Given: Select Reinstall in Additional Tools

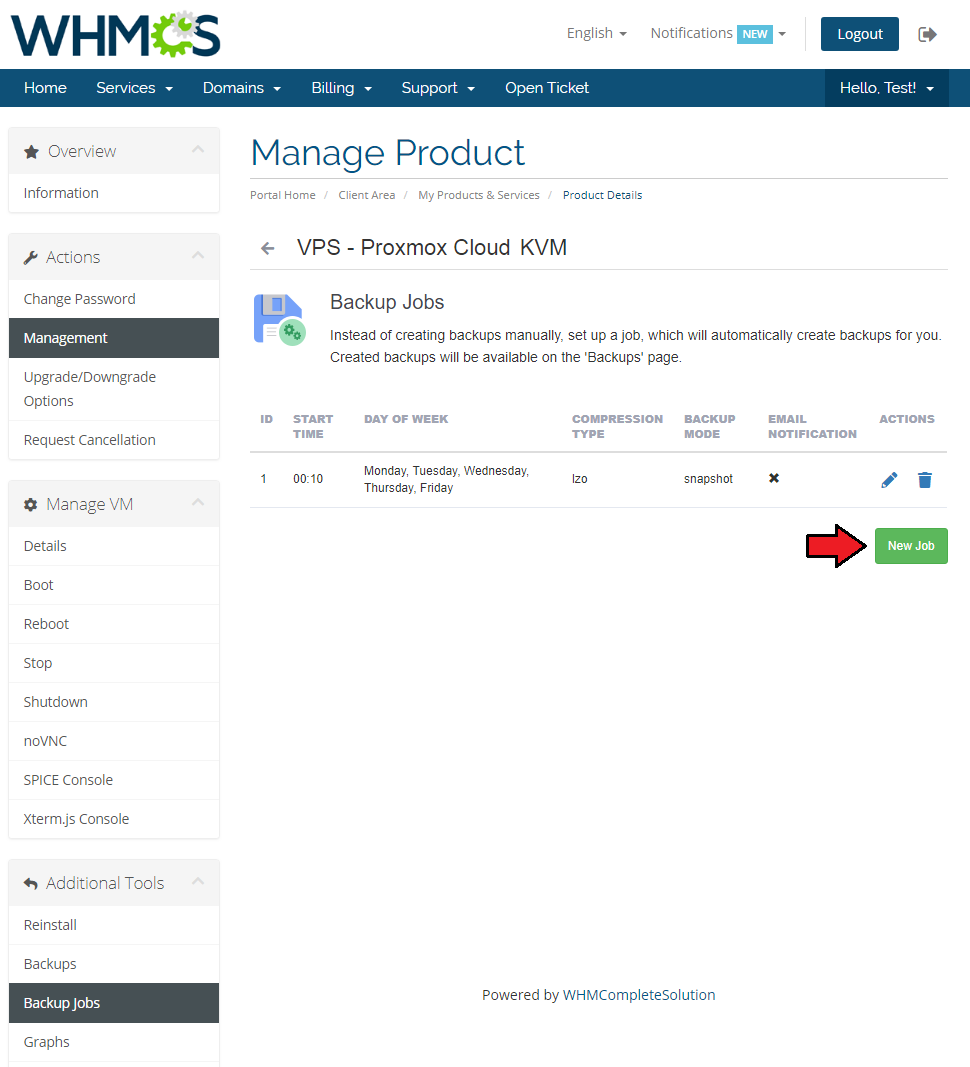Looking at the screenshot, I should coord(114,925).
